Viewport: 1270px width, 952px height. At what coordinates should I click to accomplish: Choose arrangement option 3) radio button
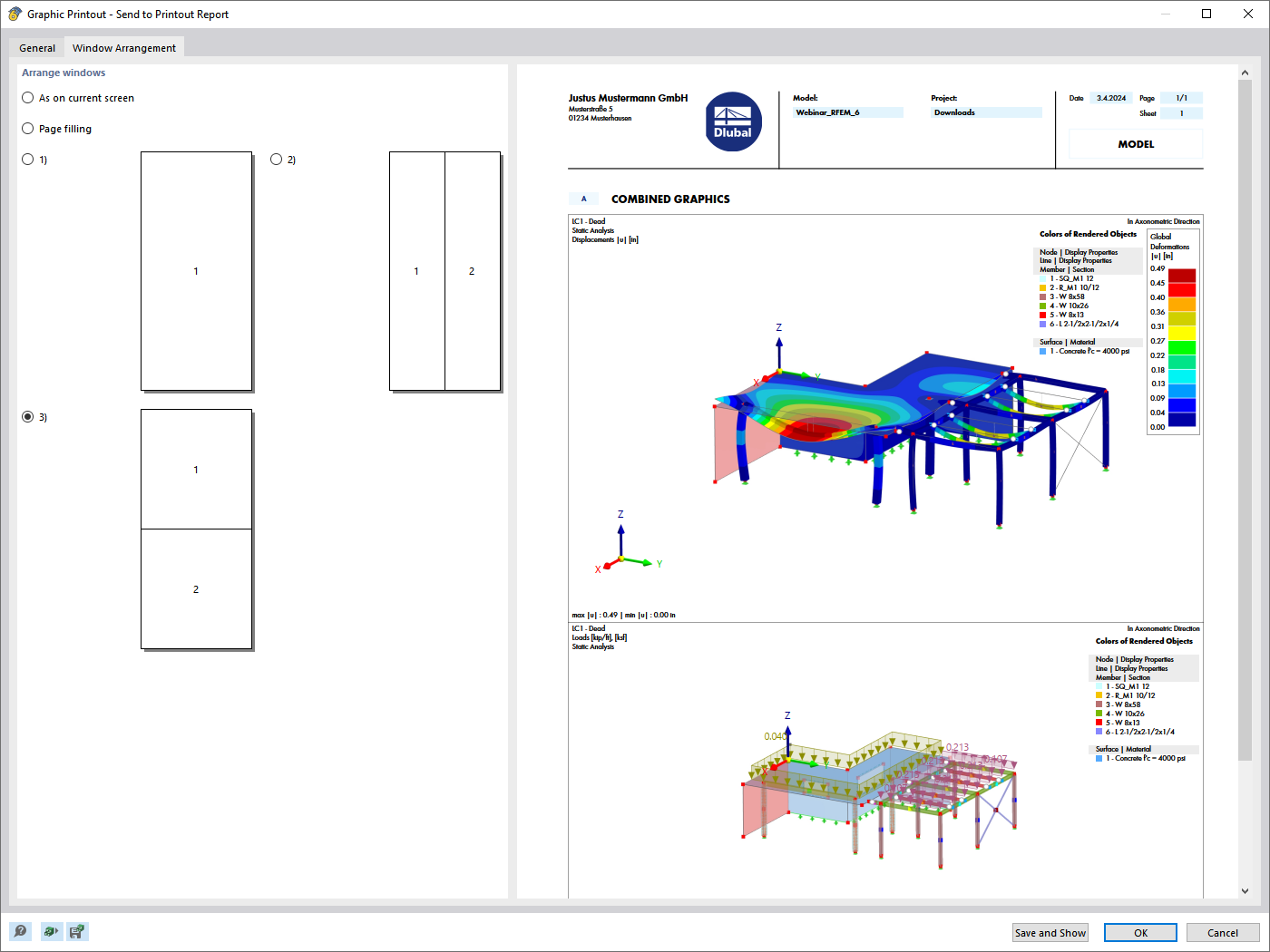[28, 417]
